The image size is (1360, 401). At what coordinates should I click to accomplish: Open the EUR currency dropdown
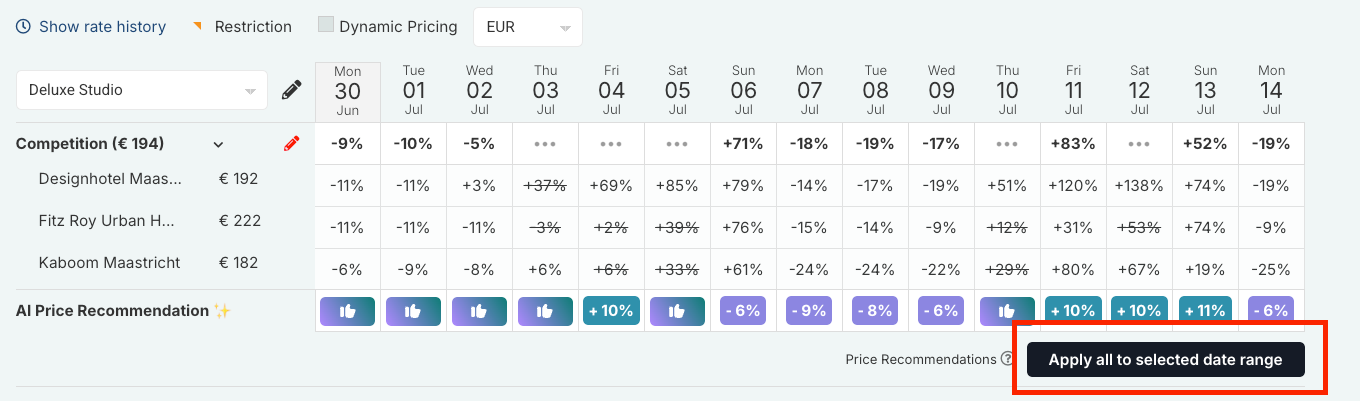point(527,27)
